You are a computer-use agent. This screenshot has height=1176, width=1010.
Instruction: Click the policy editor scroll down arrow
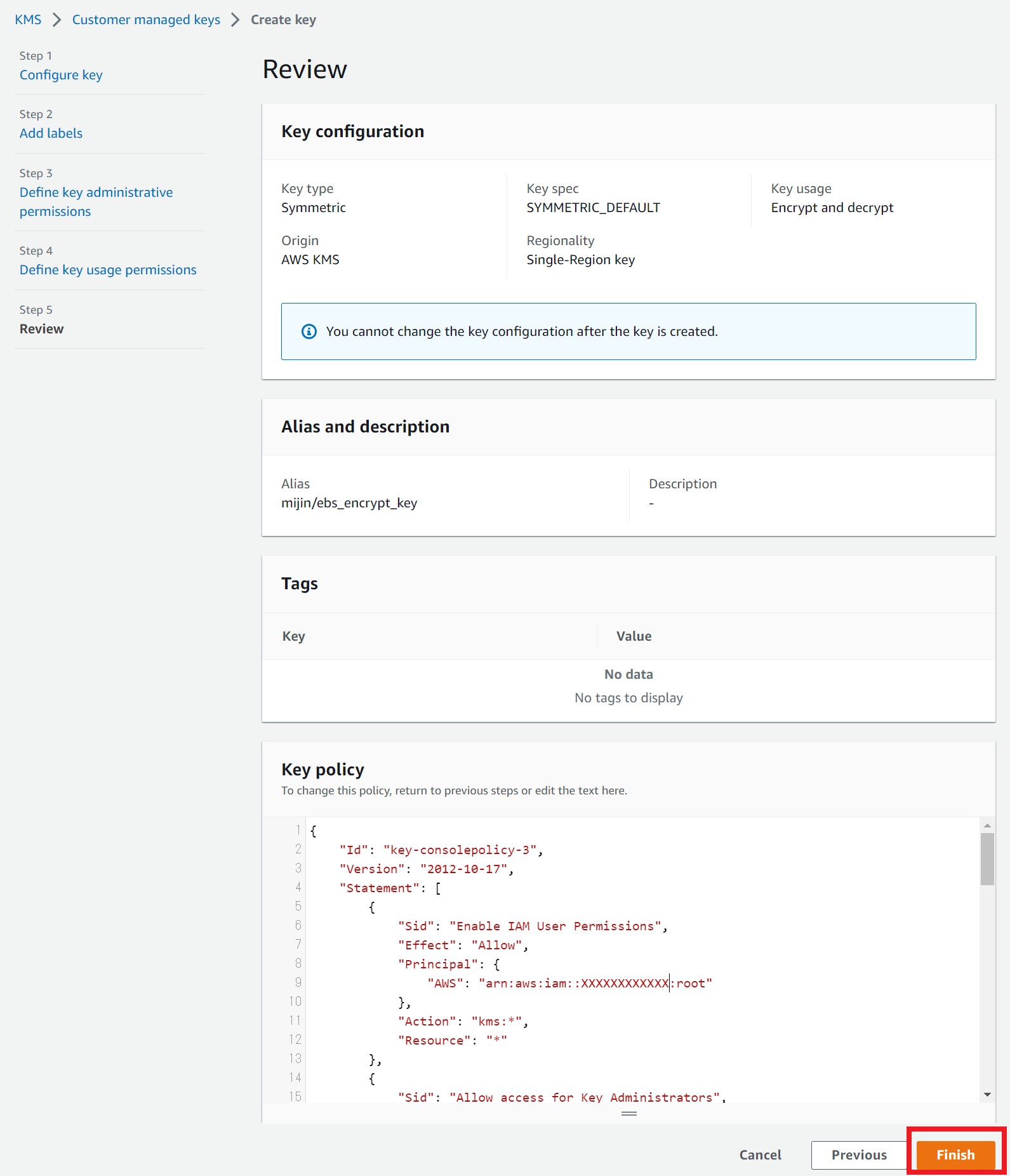coord(987,1095)
